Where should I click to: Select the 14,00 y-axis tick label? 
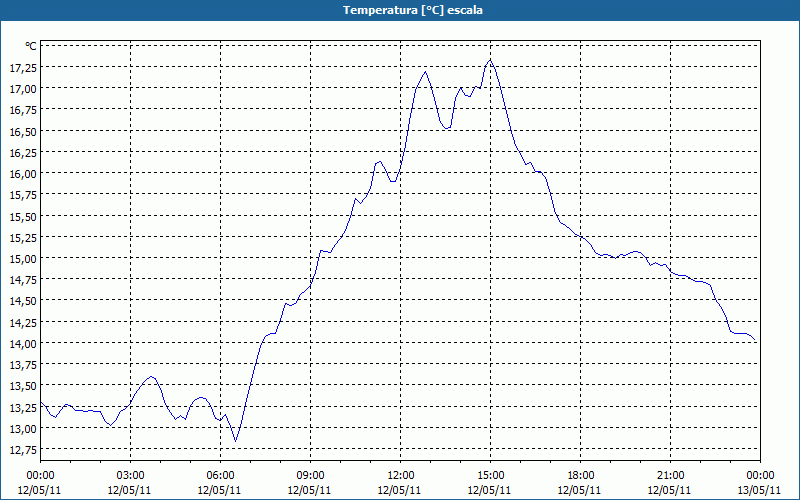coord(23,343)
